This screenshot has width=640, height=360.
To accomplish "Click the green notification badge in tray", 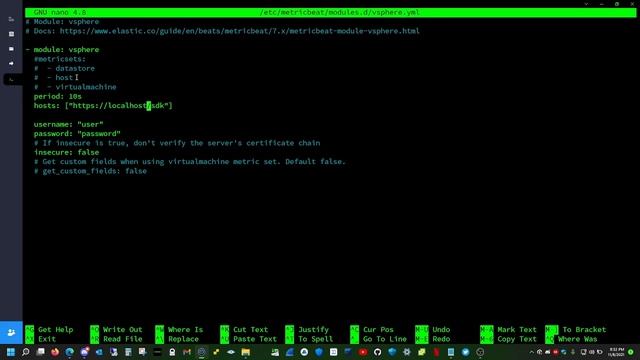I will tap(631, 352).
